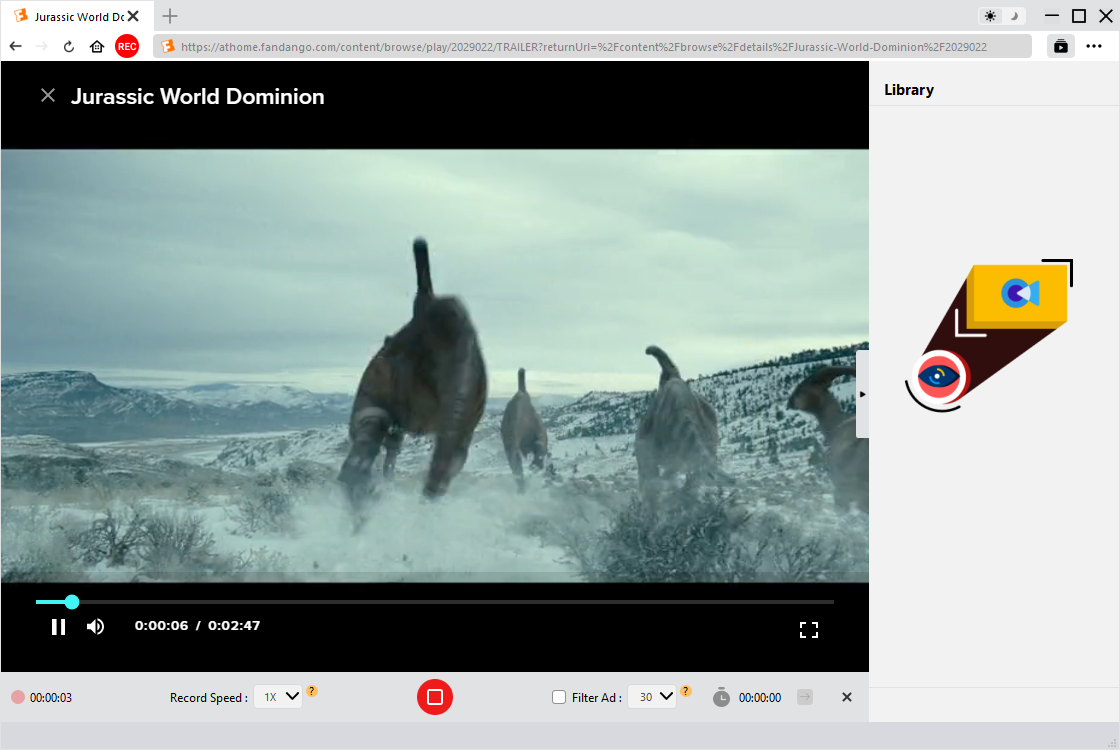Stop recording with the red stop button
This screenshot has width=1120, height=750.
coord(435,697)
